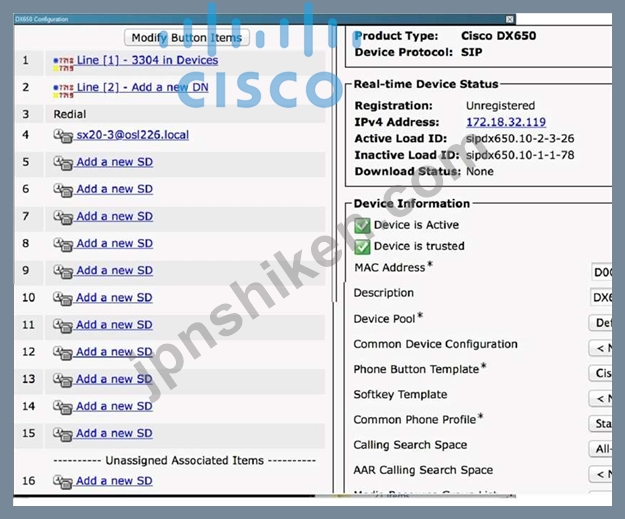Click the speed dial icon in row 5

[x=63, y=163]
